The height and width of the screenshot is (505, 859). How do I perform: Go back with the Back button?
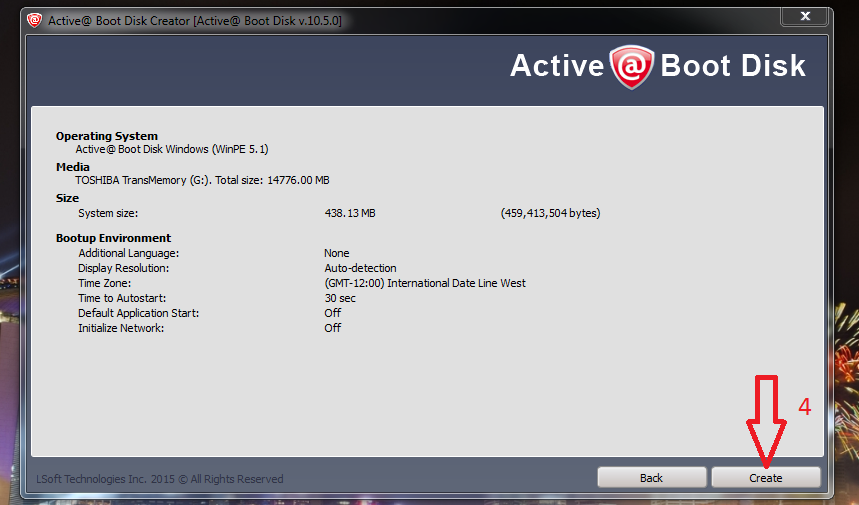651,478
